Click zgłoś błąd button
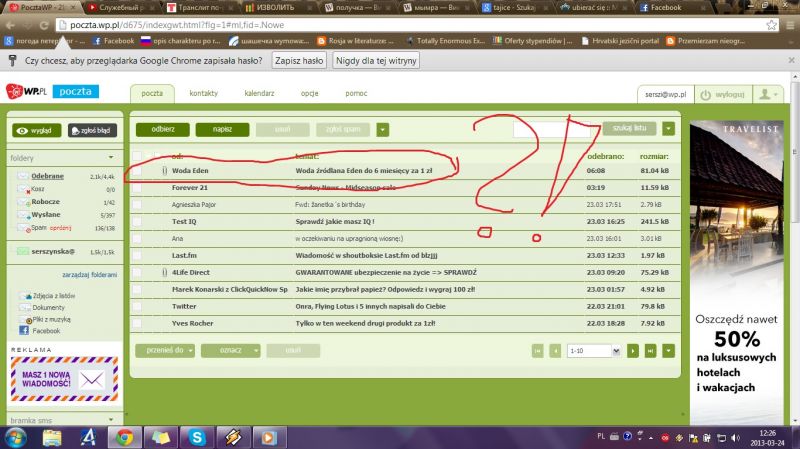Image resolution: width=800 pixels, height=449 pixels. pos(92,131)
